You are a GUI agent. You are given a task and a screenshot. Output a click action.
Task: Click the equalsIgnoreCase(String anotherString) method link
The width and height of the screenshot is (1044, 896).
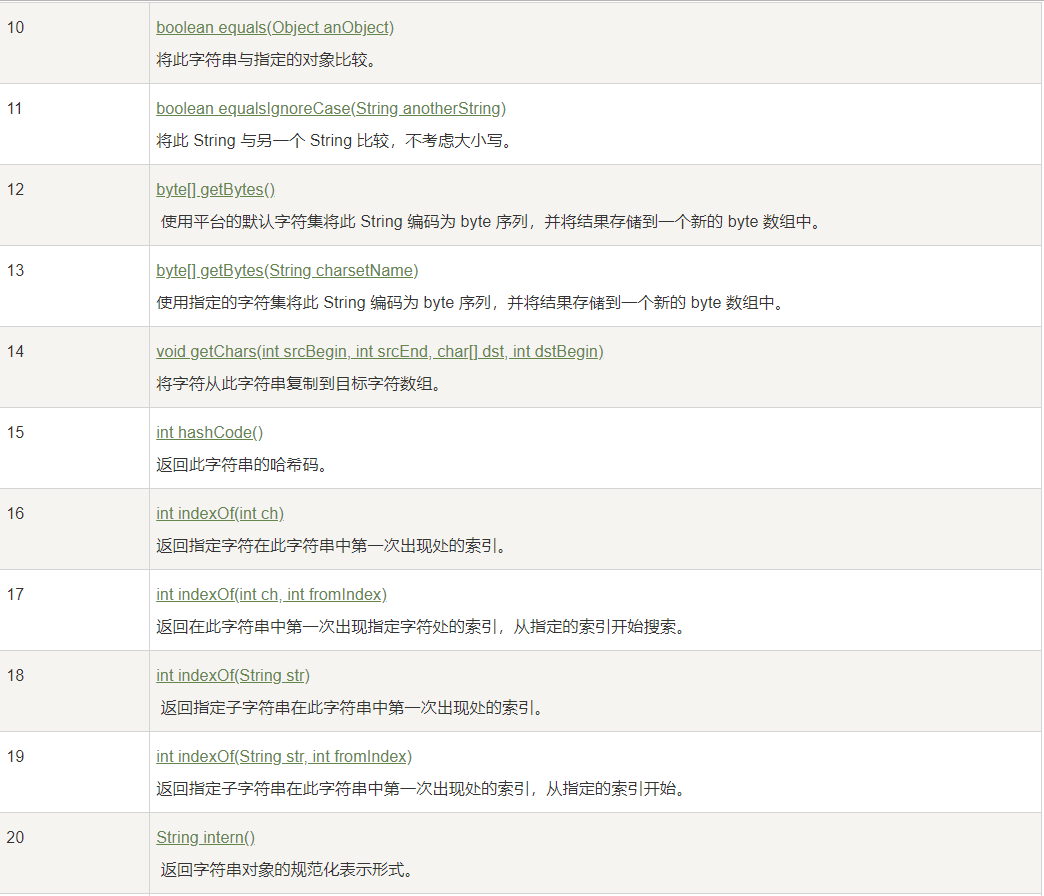coord(331,108)
